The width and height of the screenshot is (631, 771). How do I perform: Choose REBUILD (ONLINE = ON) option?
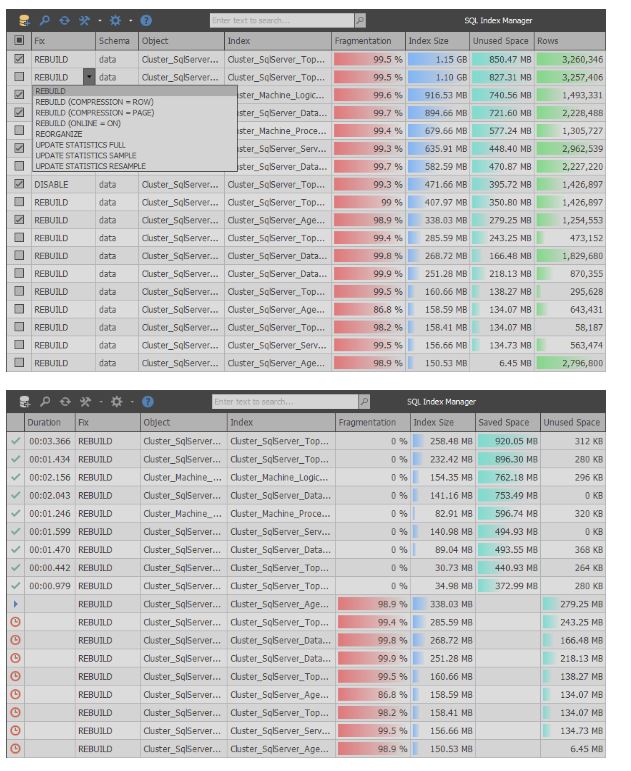click(x=135, y=123)
